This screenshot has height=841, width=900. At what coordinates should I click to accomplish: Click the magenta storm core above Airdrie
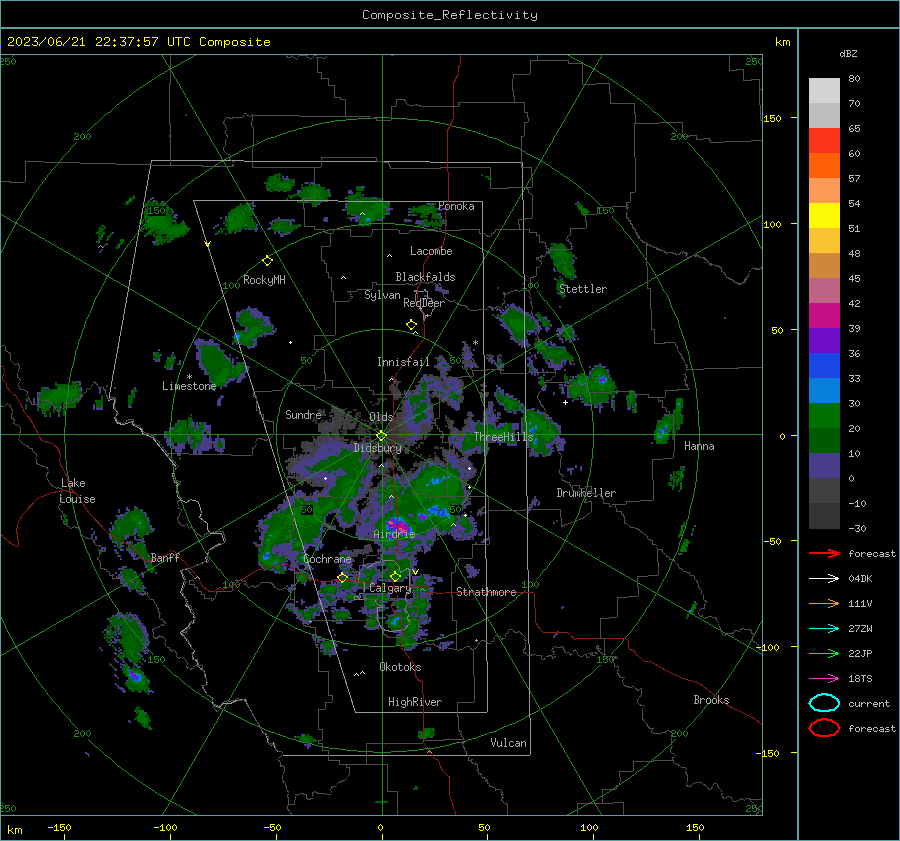pos(397,524)
